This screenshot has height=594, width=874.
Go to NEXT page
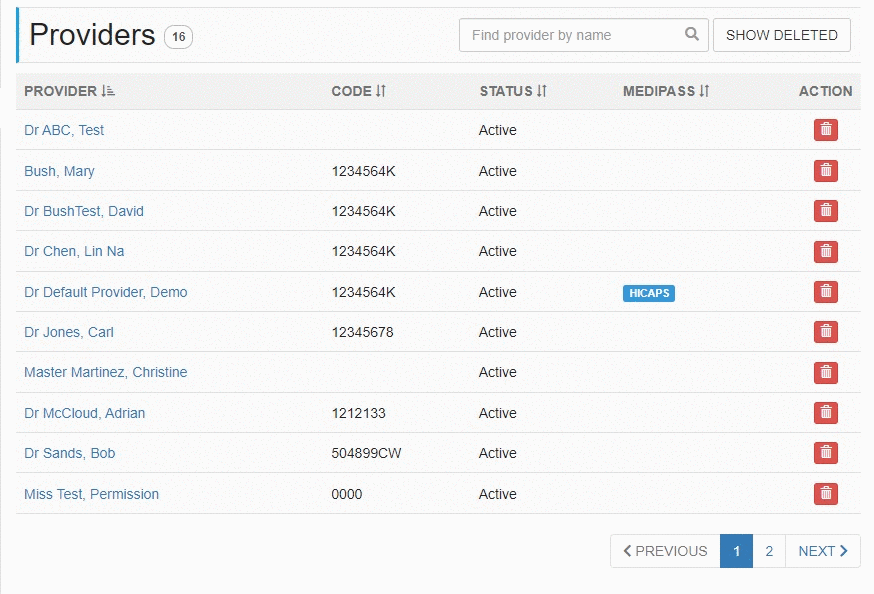(823, 551)
